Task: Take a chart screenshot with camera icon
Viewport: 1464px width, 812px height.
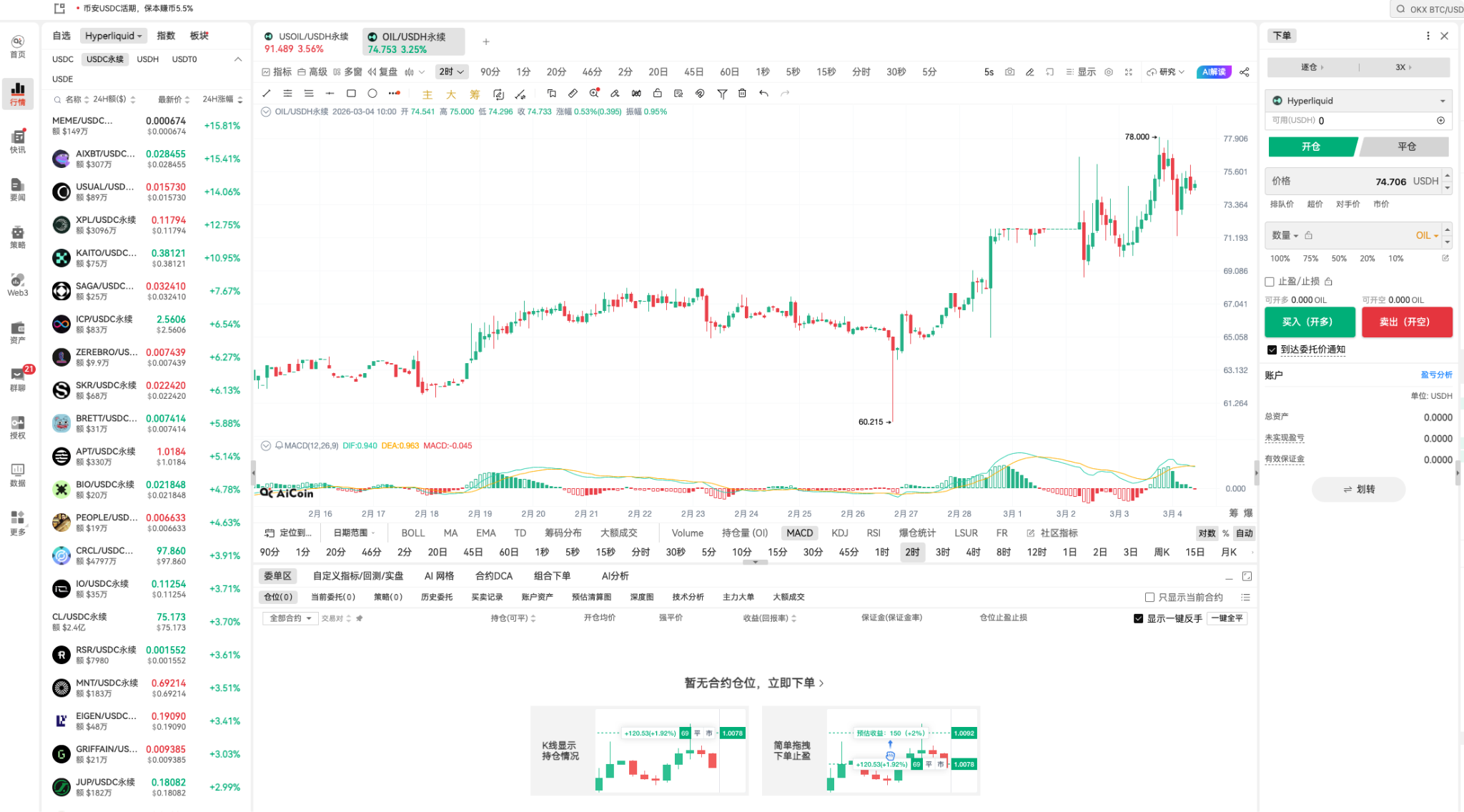Action: click(x=1009, y=72)
